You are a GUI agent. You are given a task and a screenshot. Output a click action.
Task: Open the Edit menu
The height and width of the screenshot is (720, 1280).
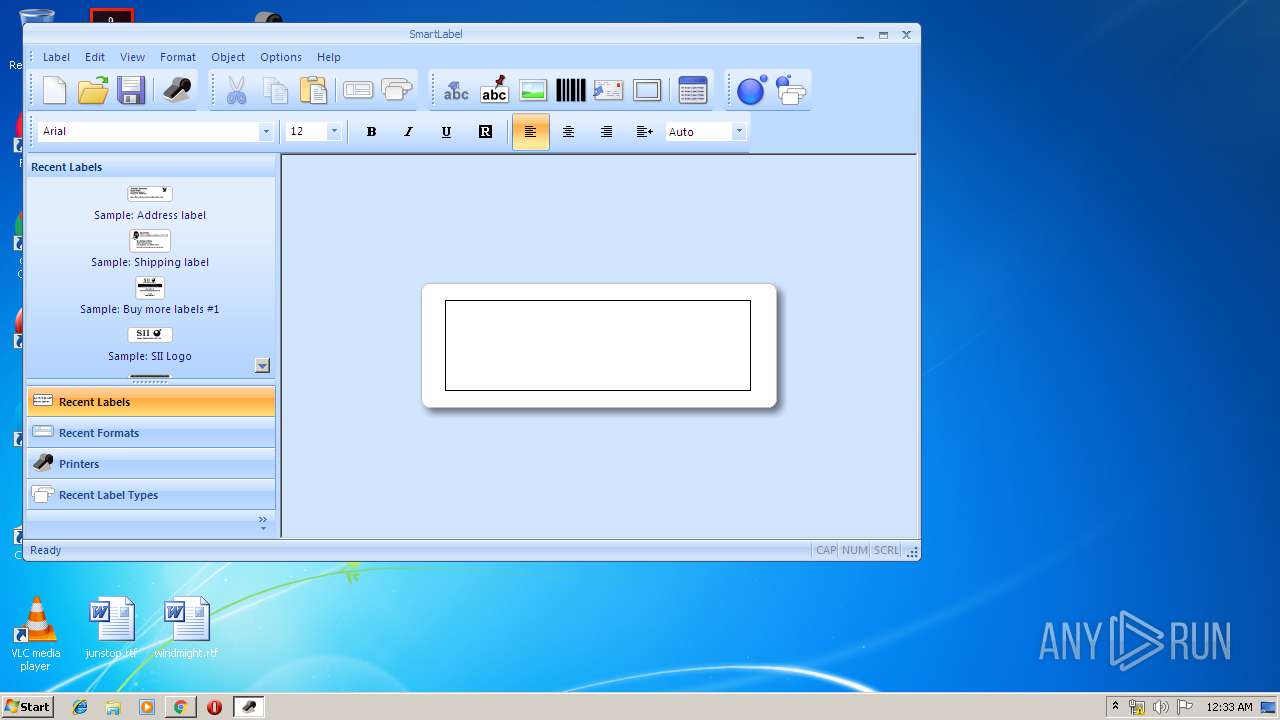(x=95, y=57)
